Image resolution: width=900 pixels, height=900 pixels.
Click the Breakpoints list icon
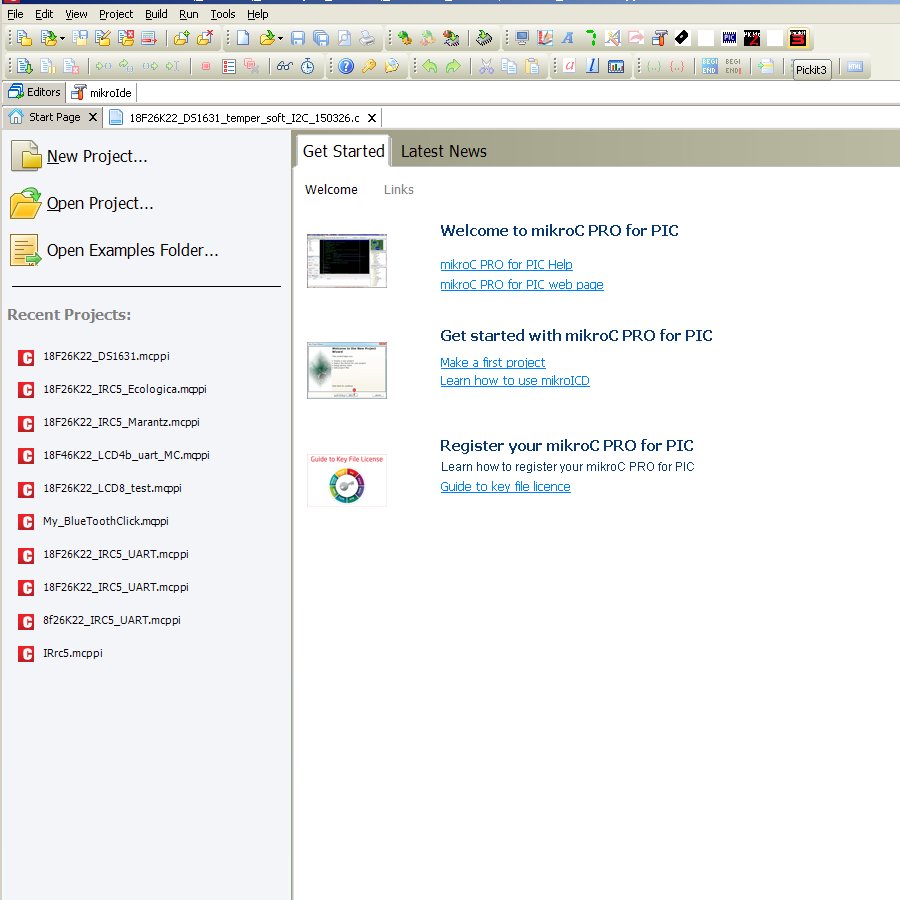228,67
